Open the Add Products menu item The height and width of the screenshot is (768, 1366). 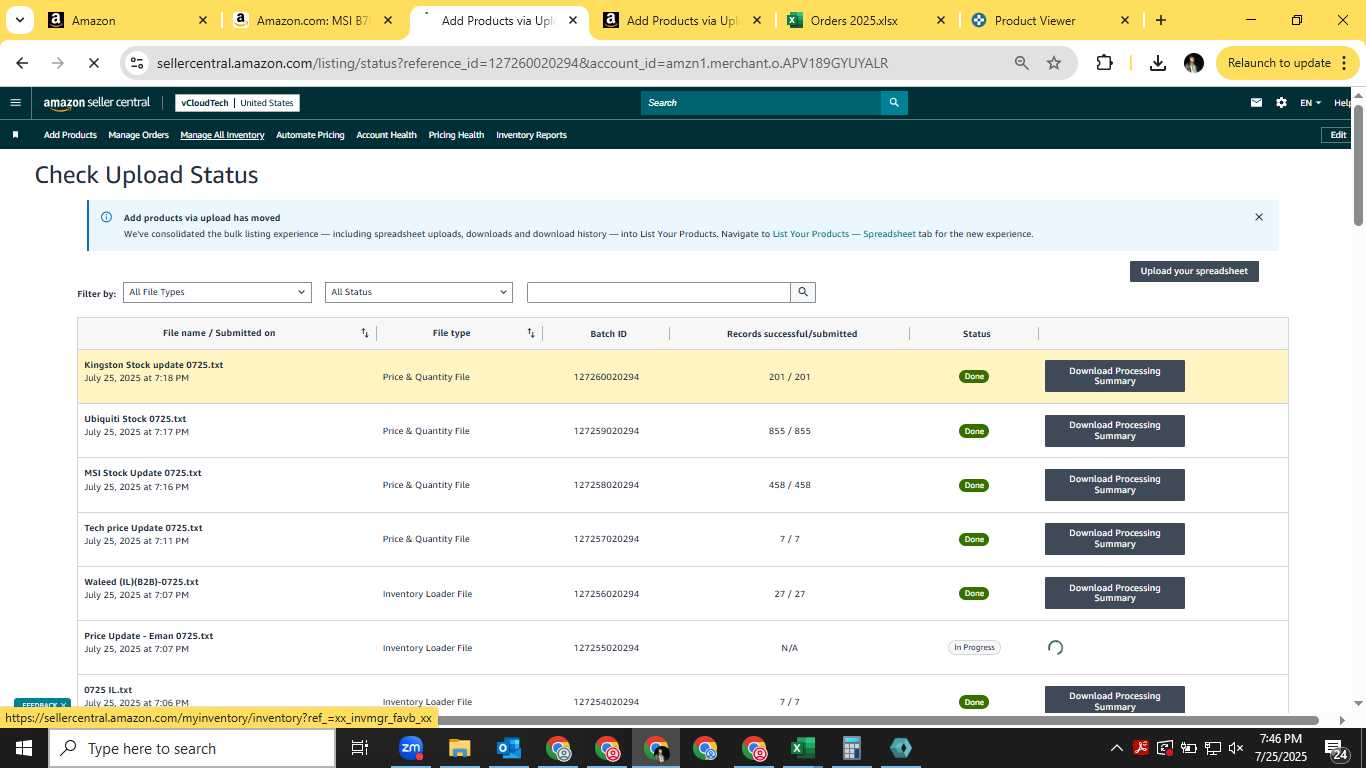coord(70,135)
